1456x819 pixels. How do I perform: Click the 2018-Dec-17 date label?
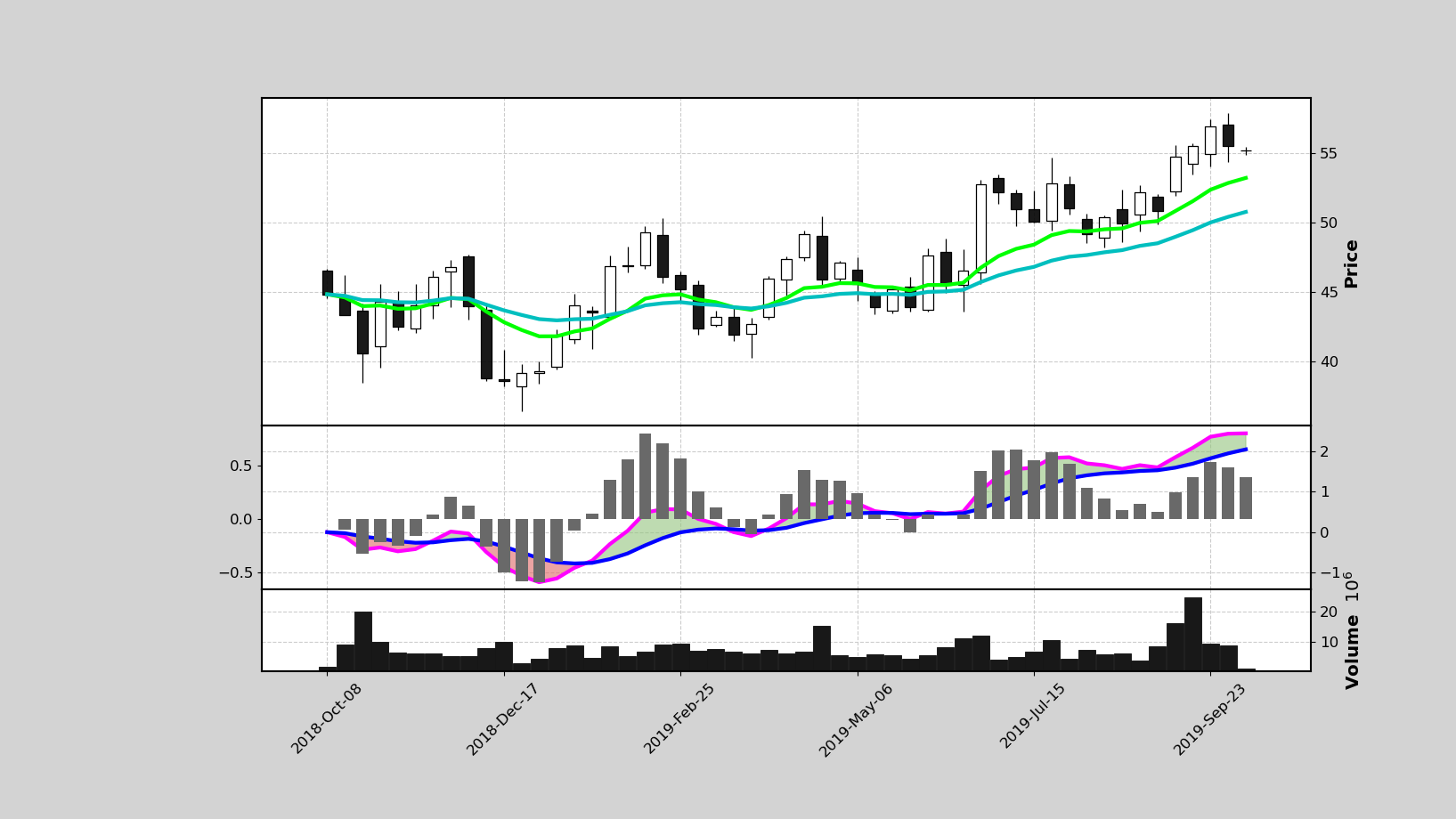(503, 719)
